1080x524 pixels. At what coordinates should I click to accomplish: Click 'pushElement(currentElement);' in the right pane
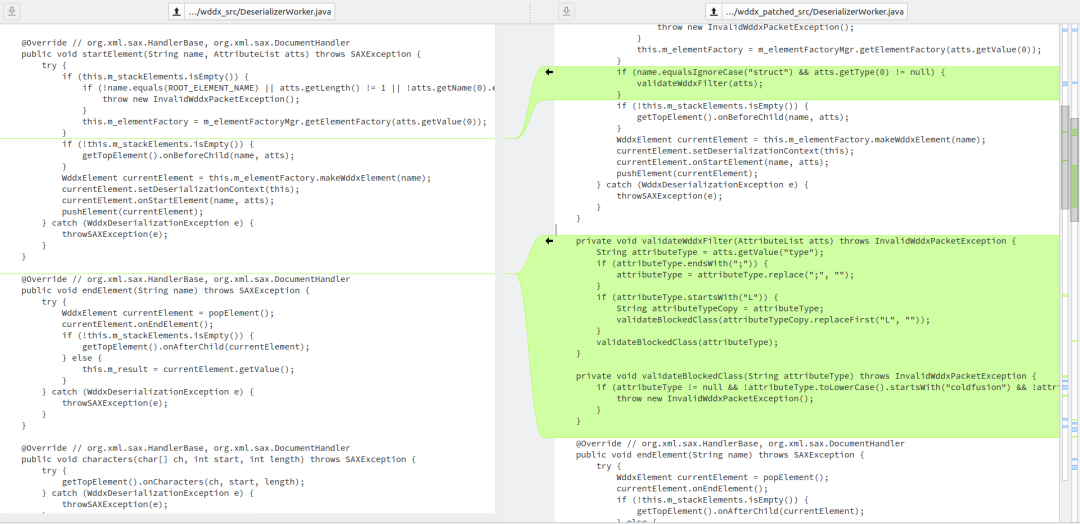(687, 174)
